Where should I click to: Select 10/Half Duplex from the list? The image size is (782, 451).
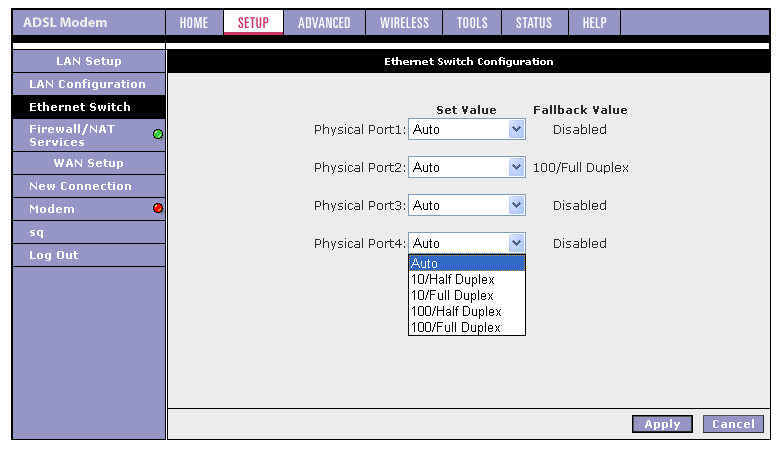pyautogui.click(x=453, y=280)
